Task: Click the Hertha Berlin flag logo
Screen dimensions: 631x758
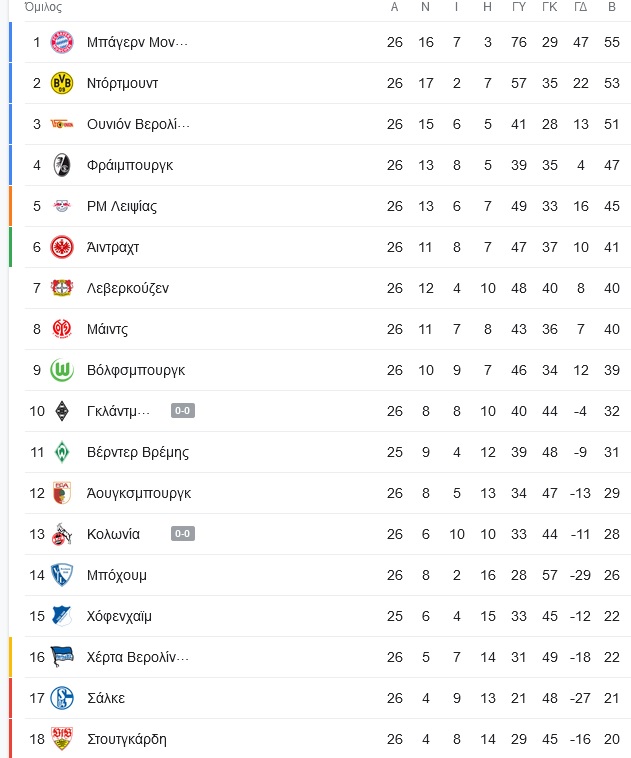Action: (62, 657)
